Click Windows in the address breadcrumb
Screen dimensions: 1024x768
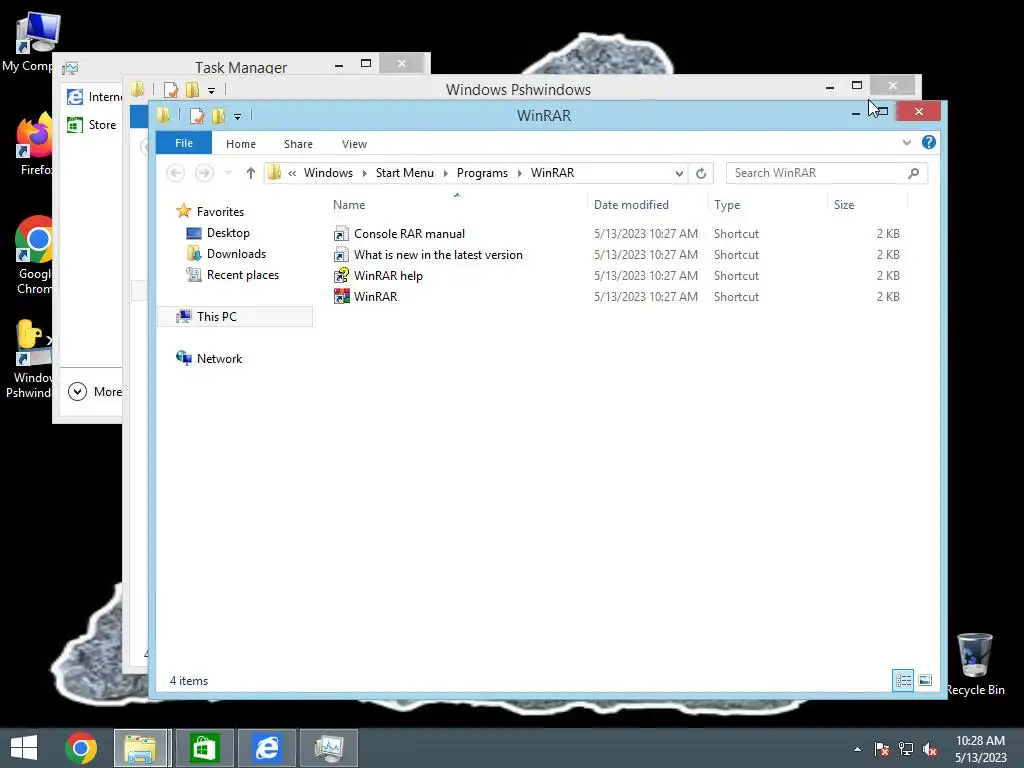tap(328, 172)
